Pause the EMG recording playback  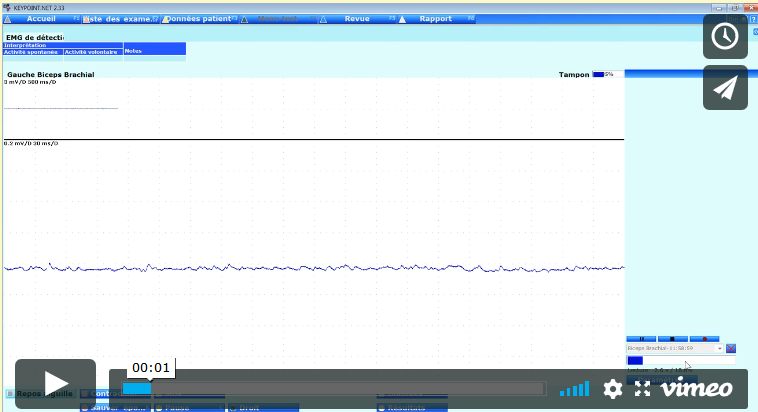[x=641, y=339]
